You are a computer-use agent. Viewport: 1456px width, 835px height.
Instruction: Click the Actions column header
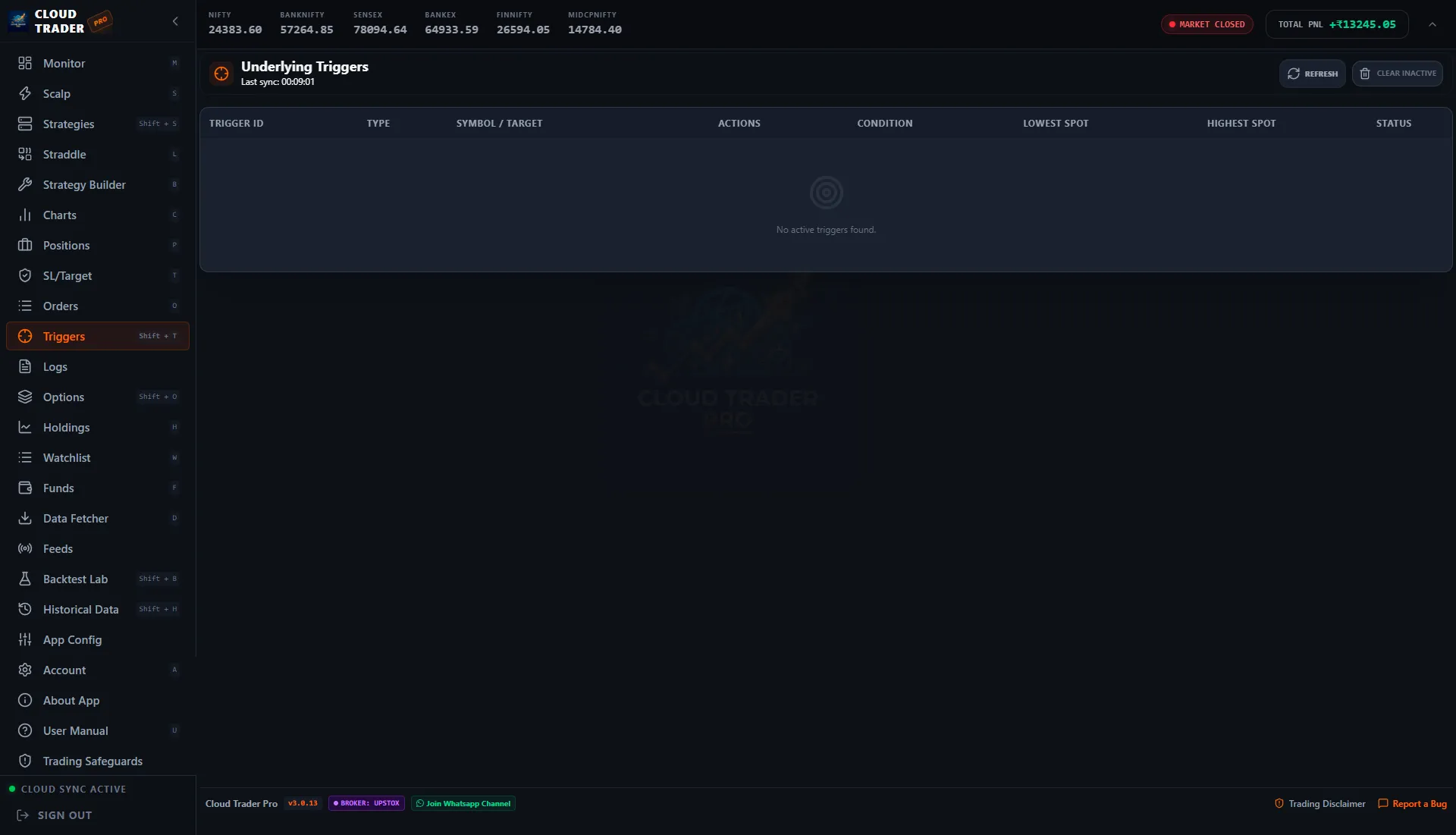[739, 123]
